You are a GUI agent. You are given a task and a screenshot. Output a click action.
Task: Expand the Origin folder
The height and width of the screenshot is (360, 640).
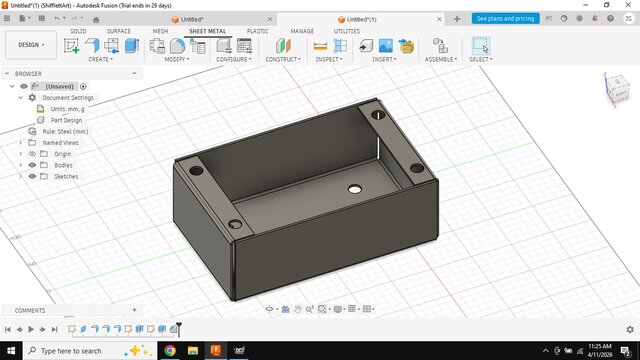[21, 154]
